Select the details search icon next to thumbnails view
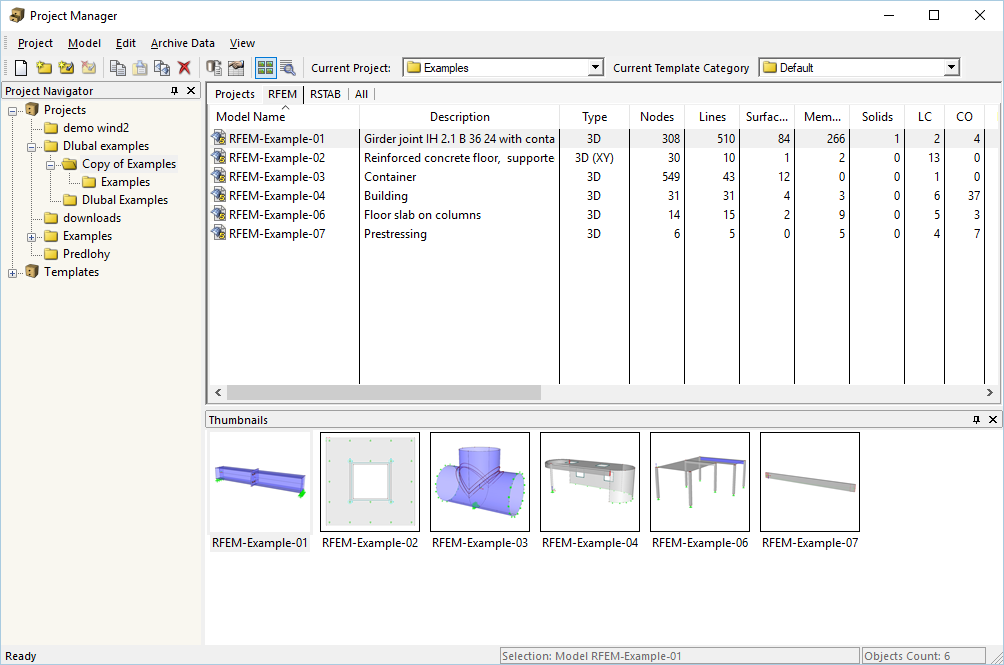This screenshot has height=665, width=1004. (x=286, y=67)
